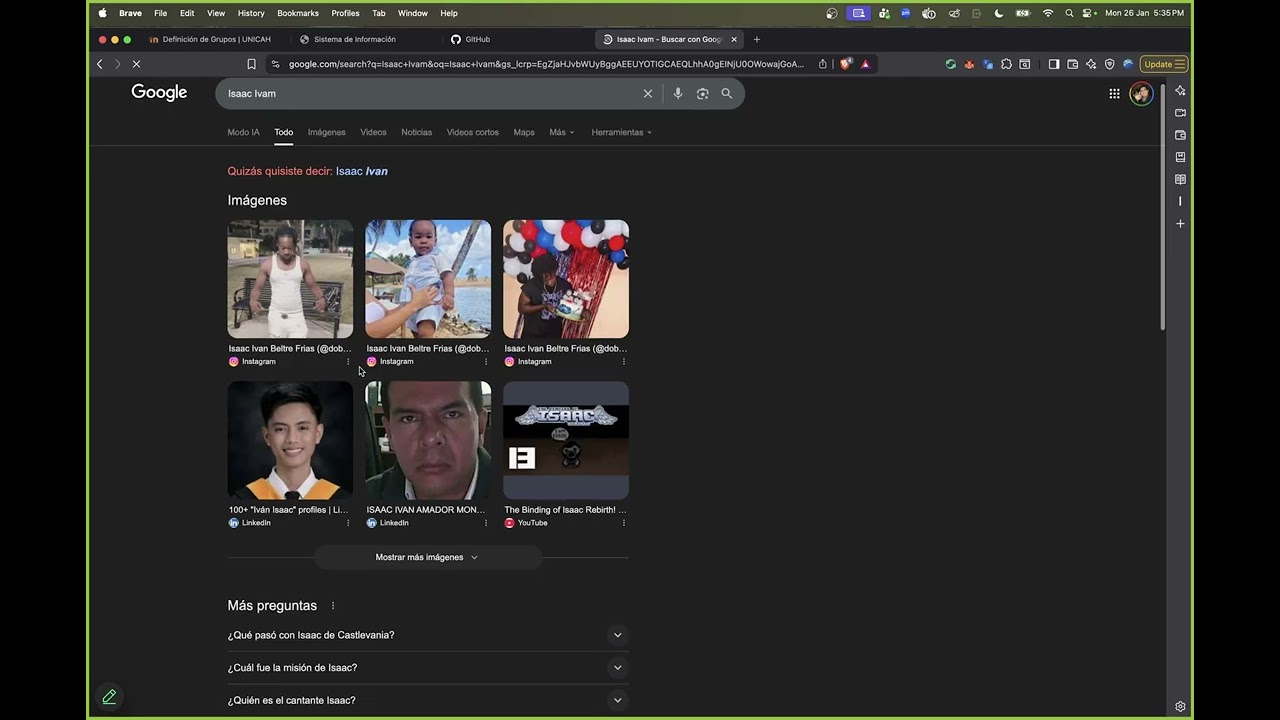Expand the Más search filter dropdown
Viewport: 1280px width, 720px height.
tap(561, 132)
